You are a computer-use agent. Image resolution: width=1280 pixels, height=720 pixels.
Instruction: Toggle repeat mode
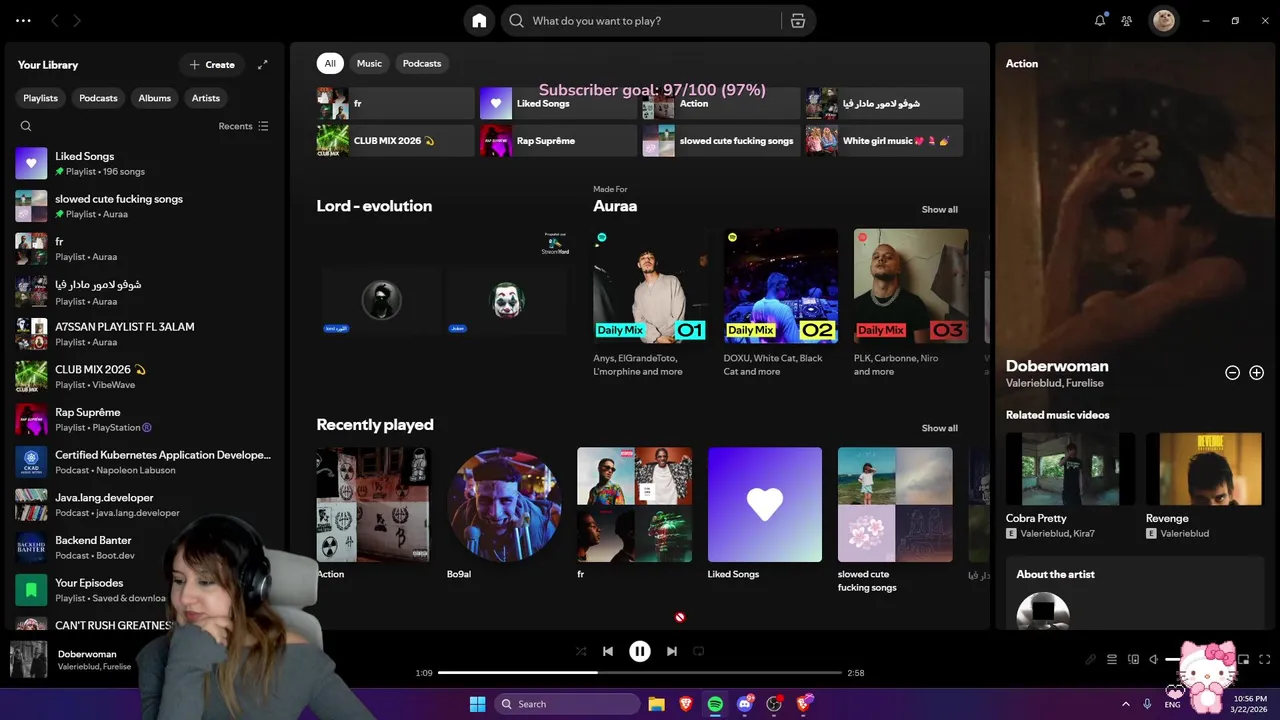point(699,651)
